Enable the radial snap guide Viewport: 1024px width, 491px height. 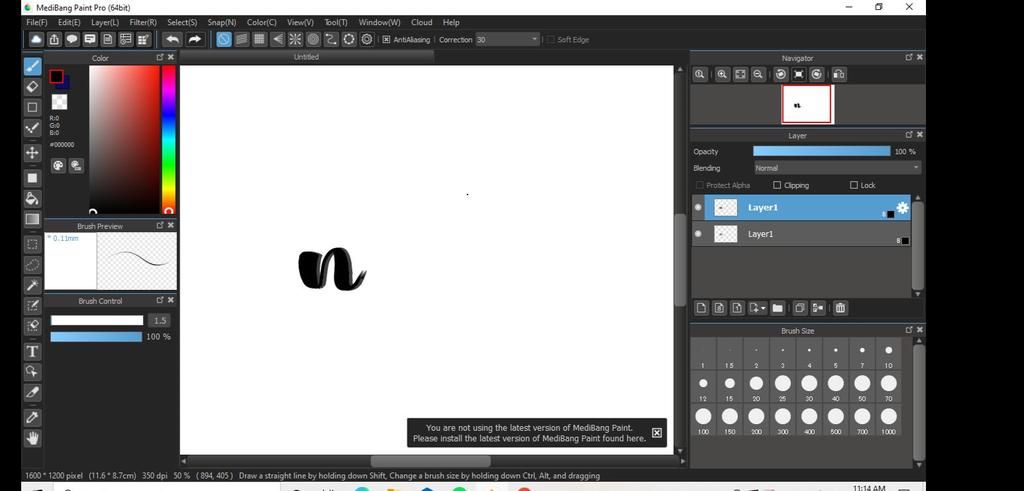(x=295, y=39)
